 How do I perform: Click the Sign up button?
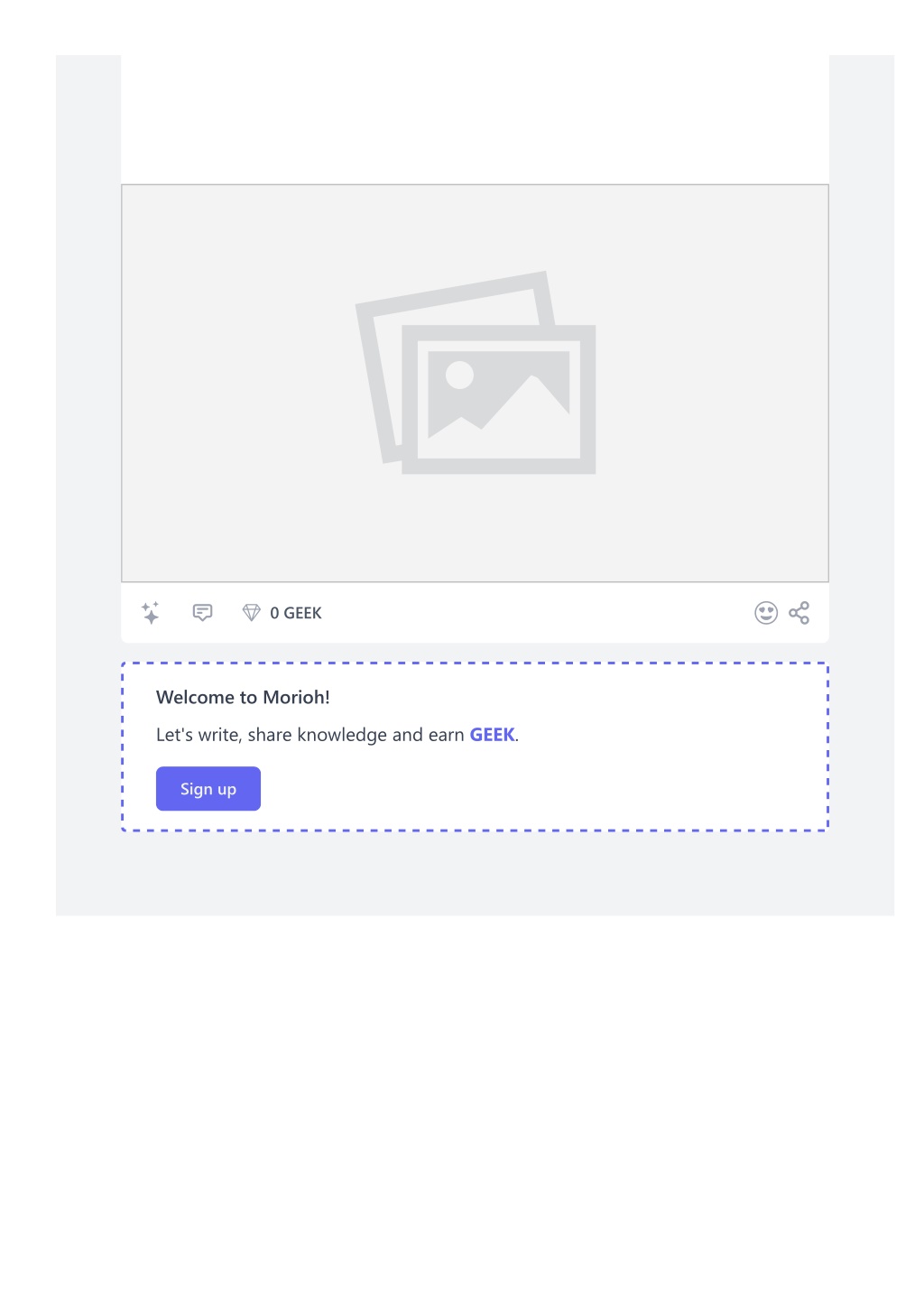pyautogui.click(x=208, y=789)
